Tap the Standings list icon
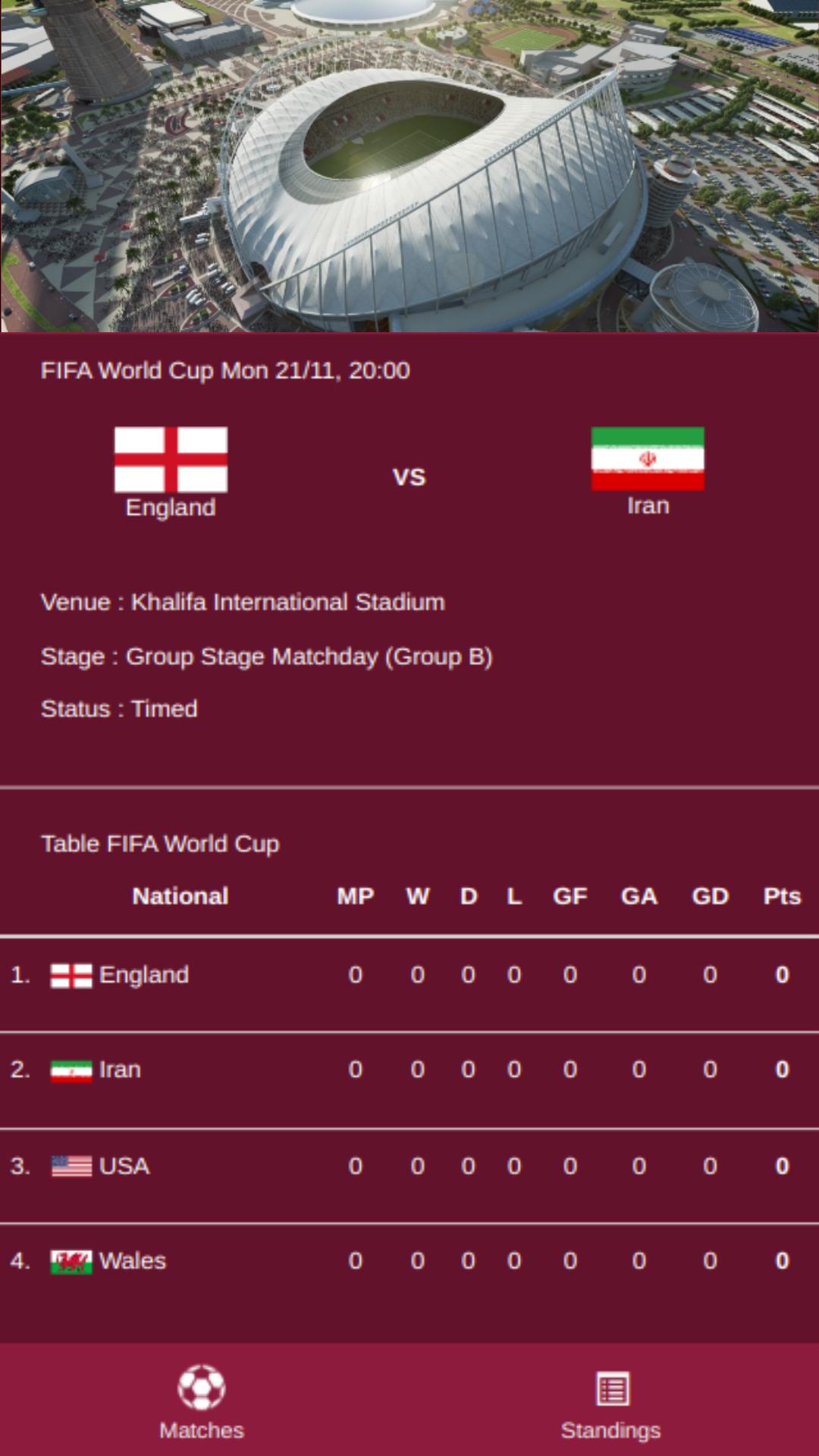Screen dimensions: 819x1456 tap(612, 1389)
